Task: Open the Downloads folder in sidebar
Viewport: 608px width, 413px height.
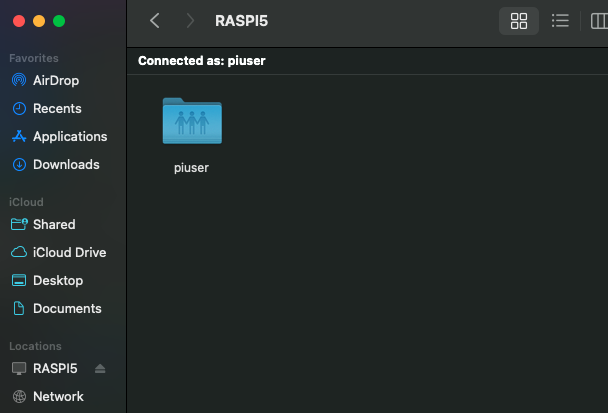Action: [65, 164]
